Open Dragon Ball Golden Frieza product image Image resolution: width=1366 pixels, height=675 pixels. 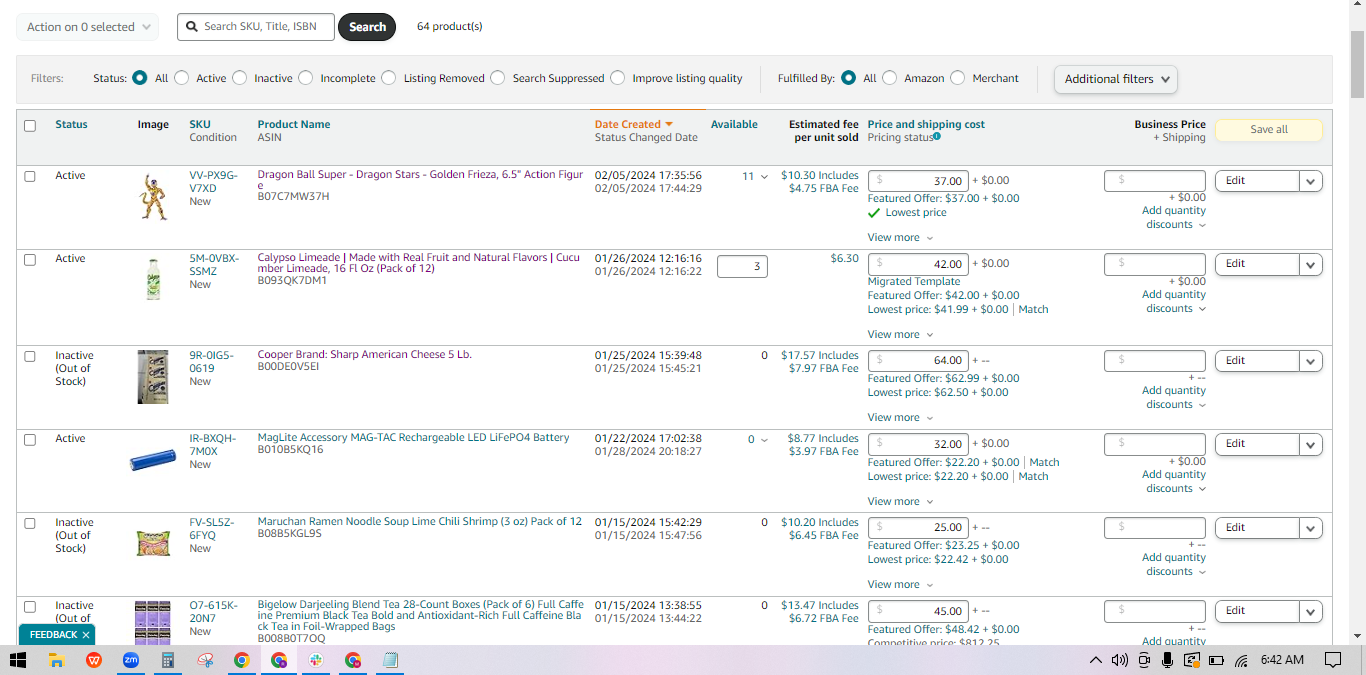153,197
